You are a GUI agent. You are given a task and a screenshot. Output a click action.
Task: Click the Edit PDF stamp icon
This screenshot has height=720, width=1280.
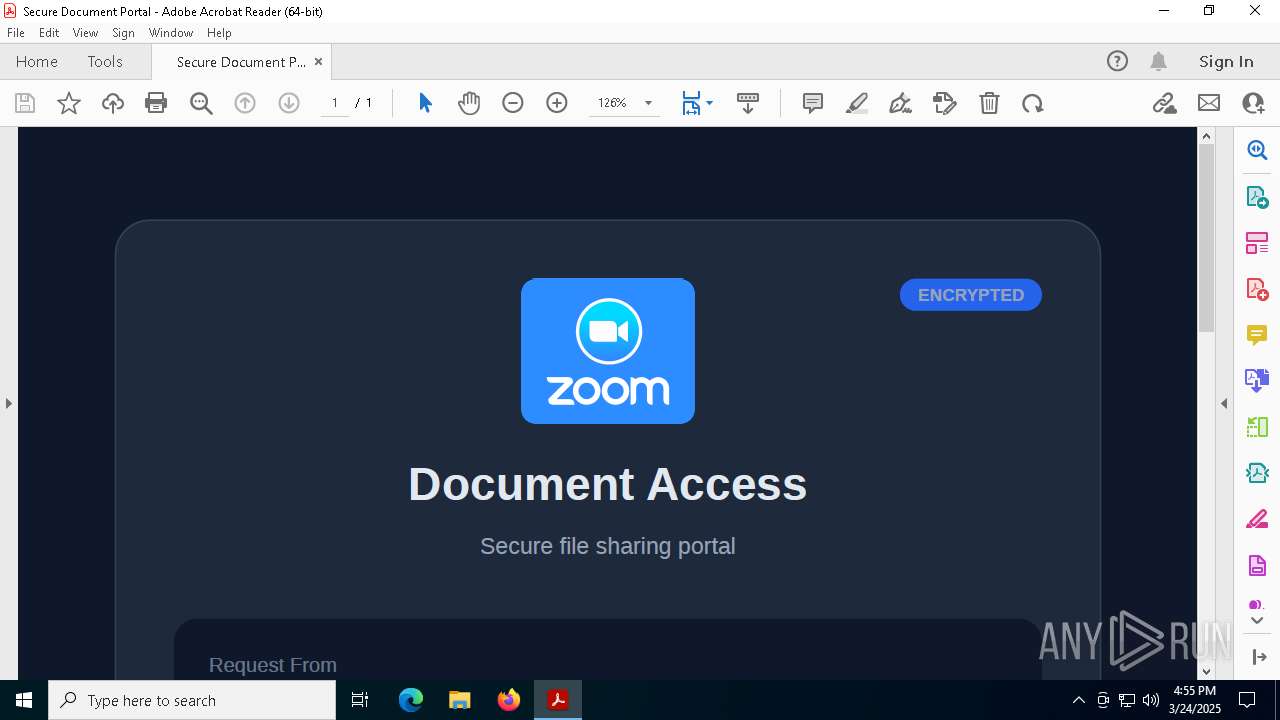(x=944, y=103)
